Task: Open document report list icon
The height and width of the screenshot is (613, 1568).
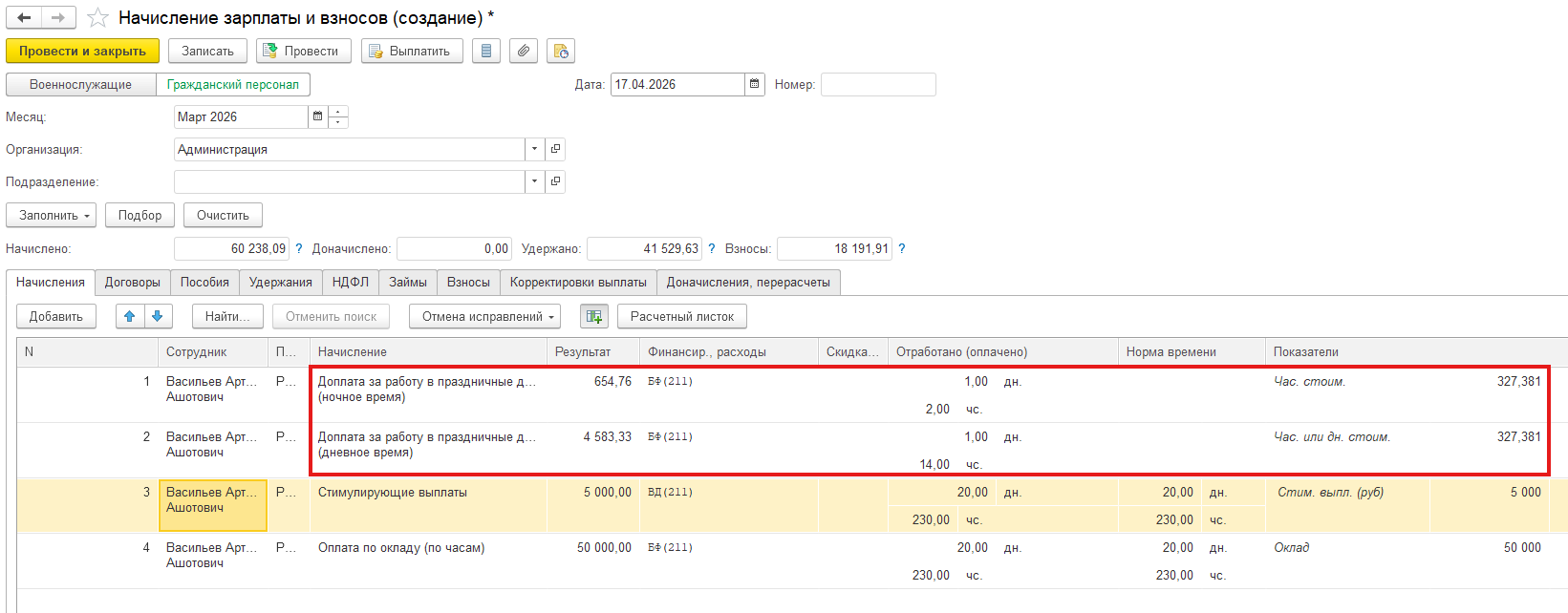Action: click(486, 51)
